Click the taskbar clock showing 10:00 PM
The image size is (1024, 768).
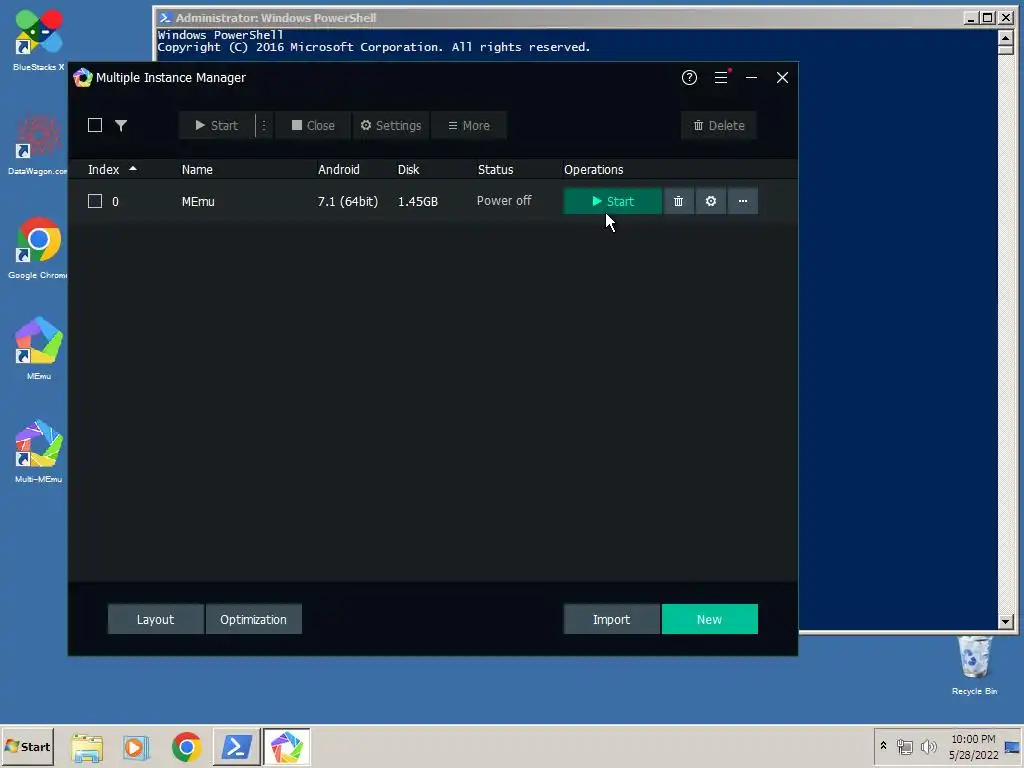[x=973, y=739]
